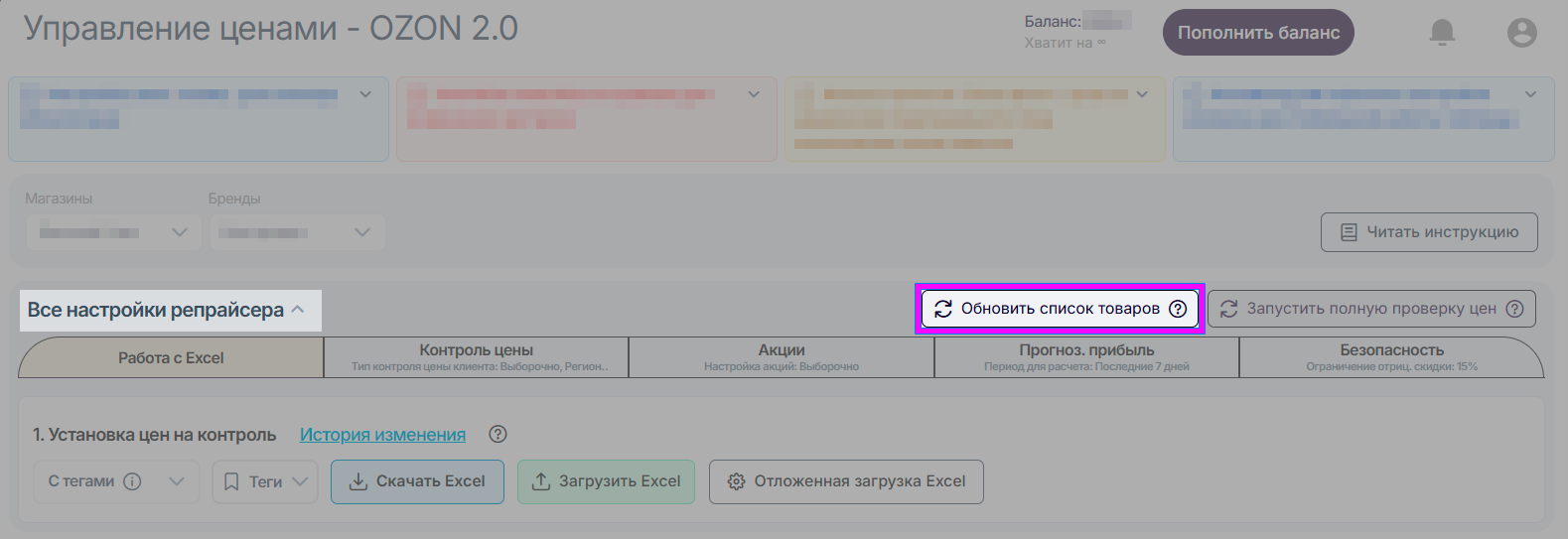Expand the blue info card chevron
Screen dimensions: 1568x539
coord(365,94)
